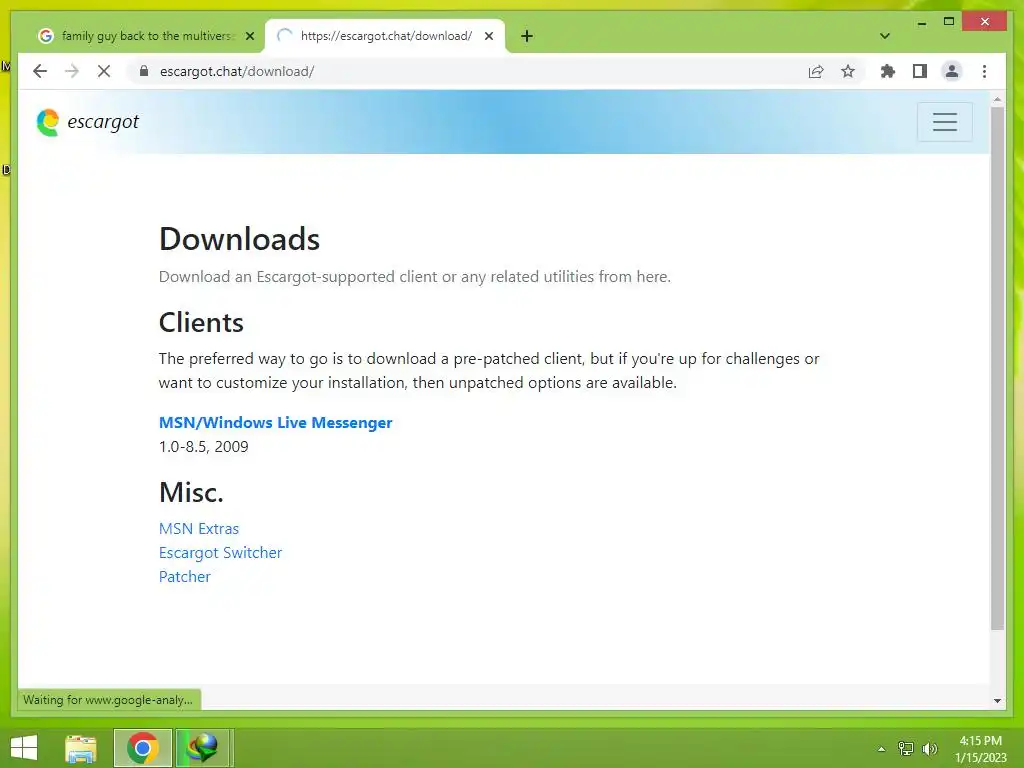Stop loading the page
Screen dimensions: 1024x768
(104, 71)
